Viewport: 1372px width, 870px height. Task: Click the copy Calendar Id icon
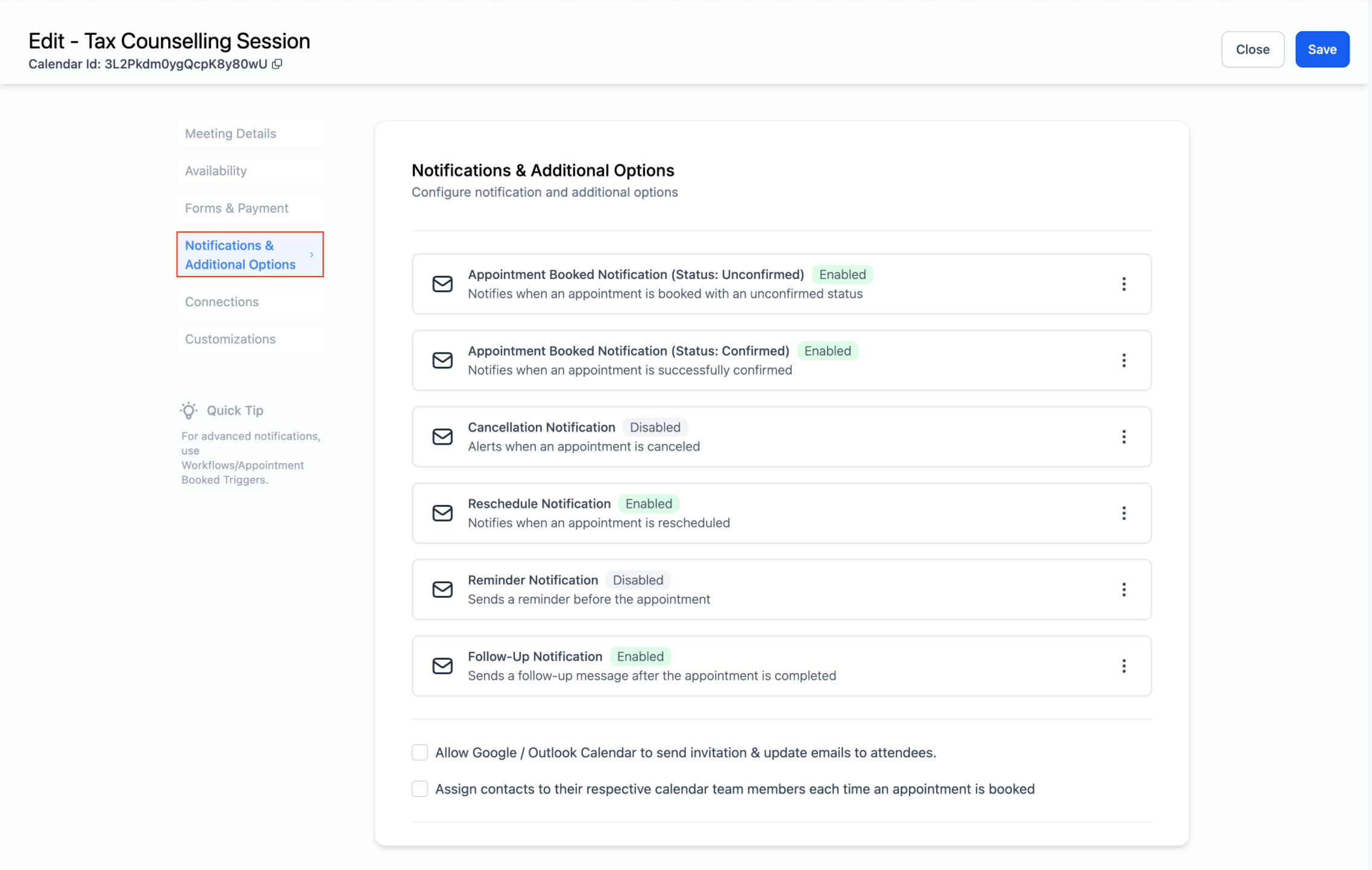(277, 64)
